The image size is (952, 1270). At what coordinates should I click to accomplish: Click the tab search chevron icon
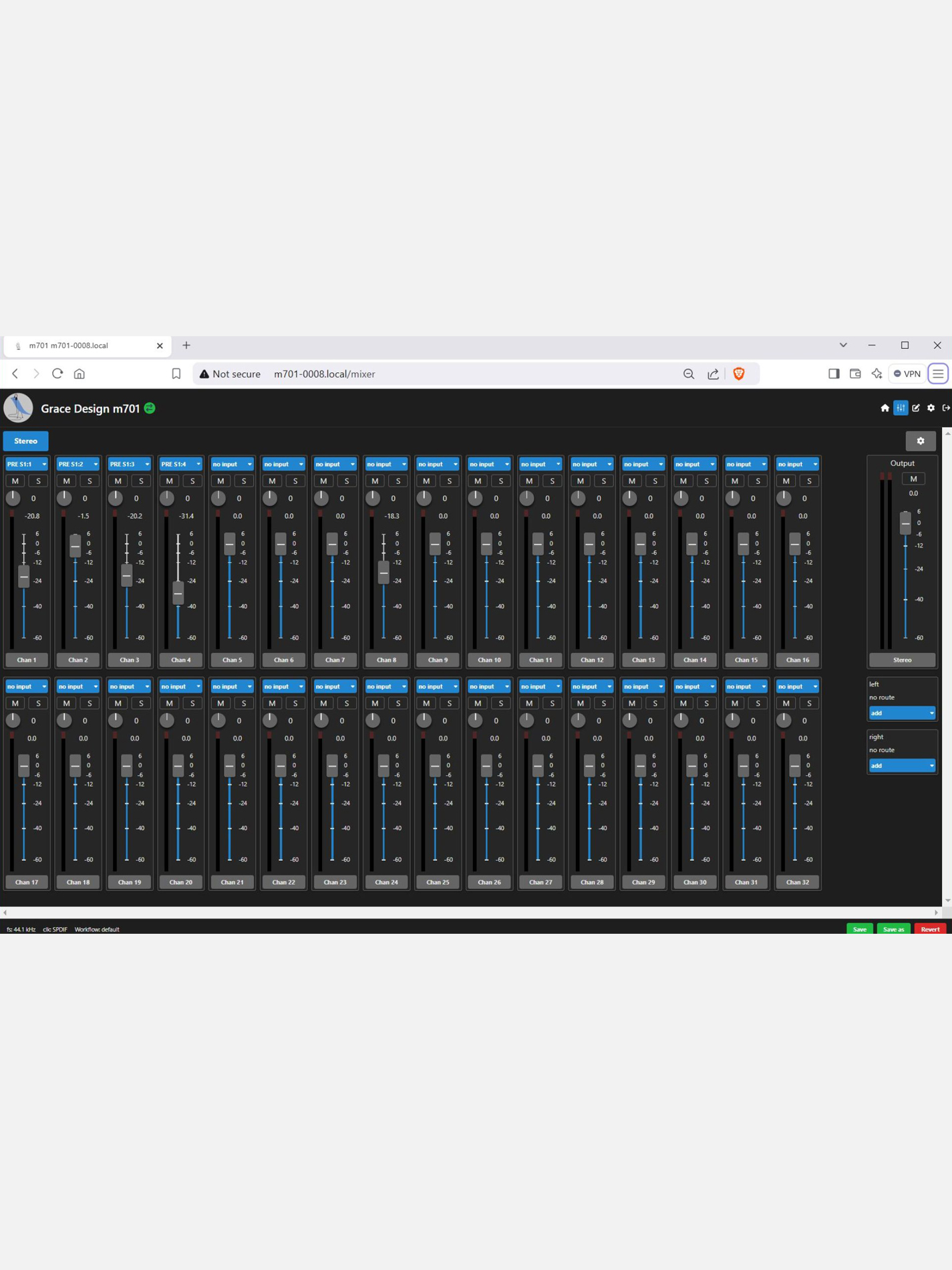click(x=843, y=346)
